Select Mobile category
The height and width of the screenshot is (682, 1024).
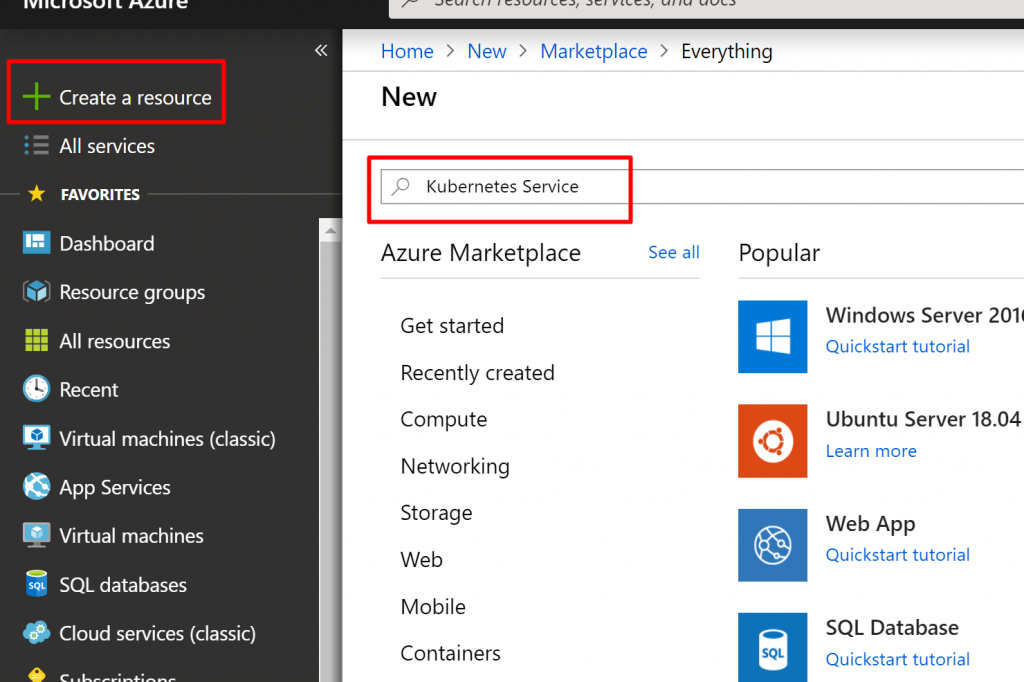[x=433, y=607]
